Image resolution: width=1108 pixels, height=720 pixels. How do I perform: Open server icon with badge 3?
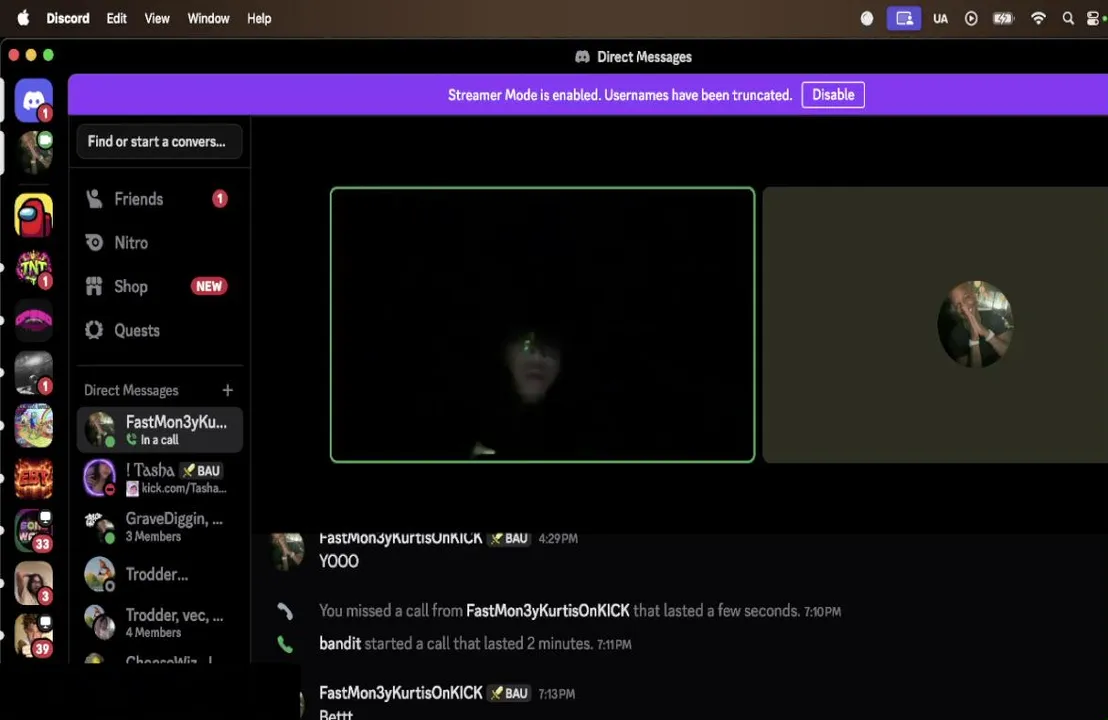point(33,583)
